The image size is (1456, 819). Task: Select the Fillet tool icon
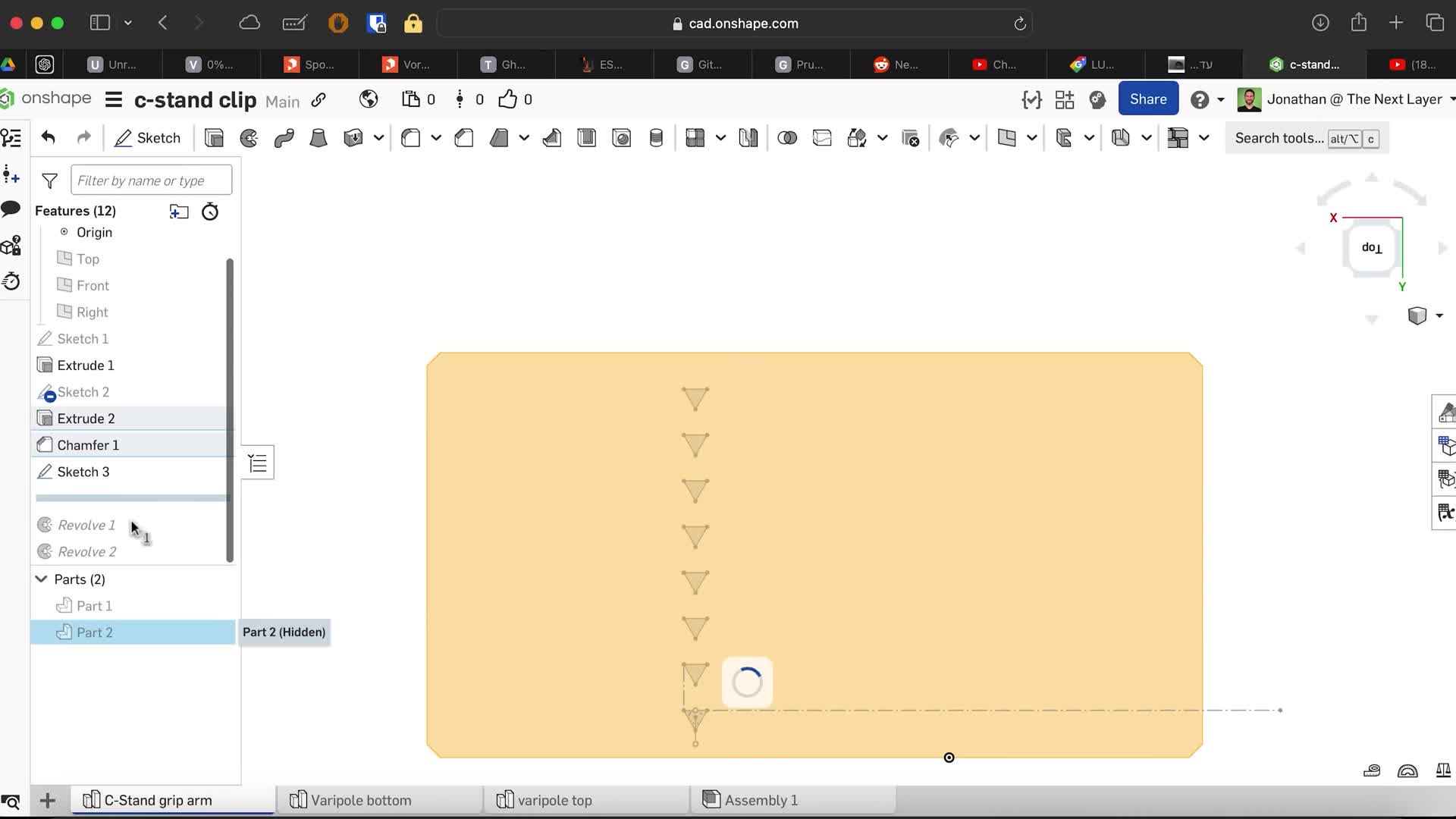[410, 138]
